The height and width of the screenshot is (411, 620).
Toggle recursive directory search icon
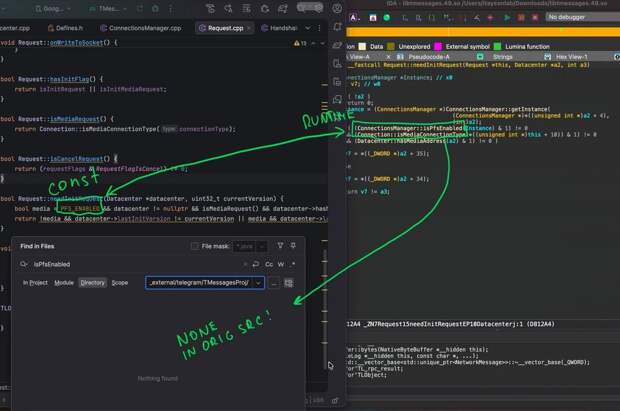click(x=289, y=283)
